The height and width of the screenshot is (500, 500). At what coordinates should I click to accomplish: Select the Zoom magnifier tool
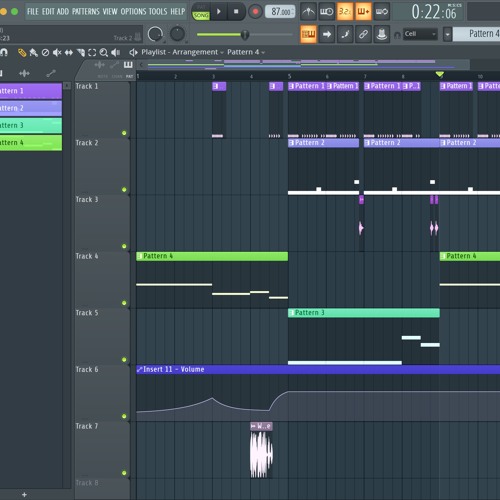coord(104,53)
